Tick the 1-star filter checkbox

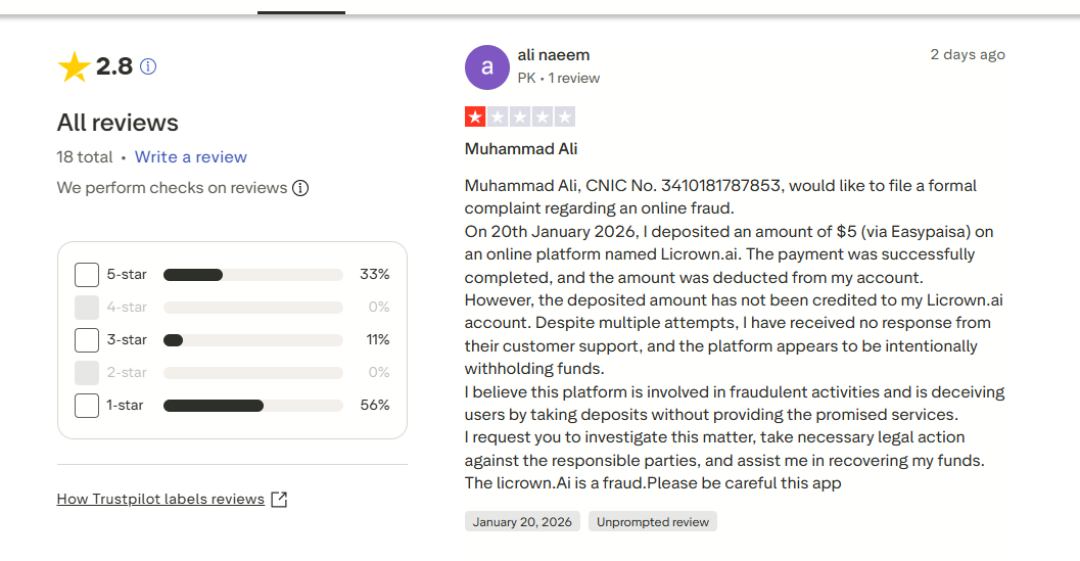pos(87,405)
